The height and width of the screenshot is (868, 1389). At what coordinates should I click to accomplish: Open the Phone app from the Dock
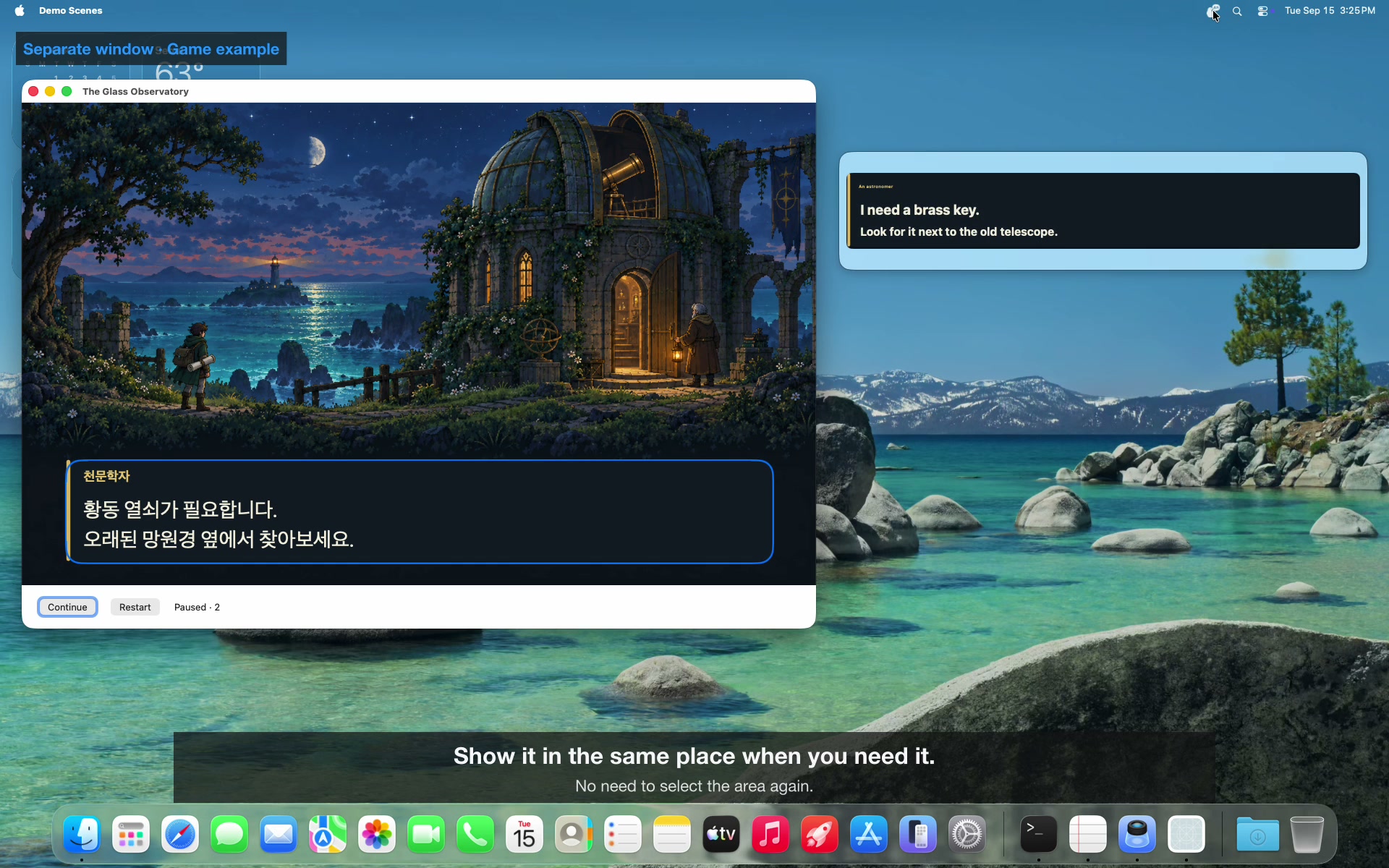click(x=475, y=835)
